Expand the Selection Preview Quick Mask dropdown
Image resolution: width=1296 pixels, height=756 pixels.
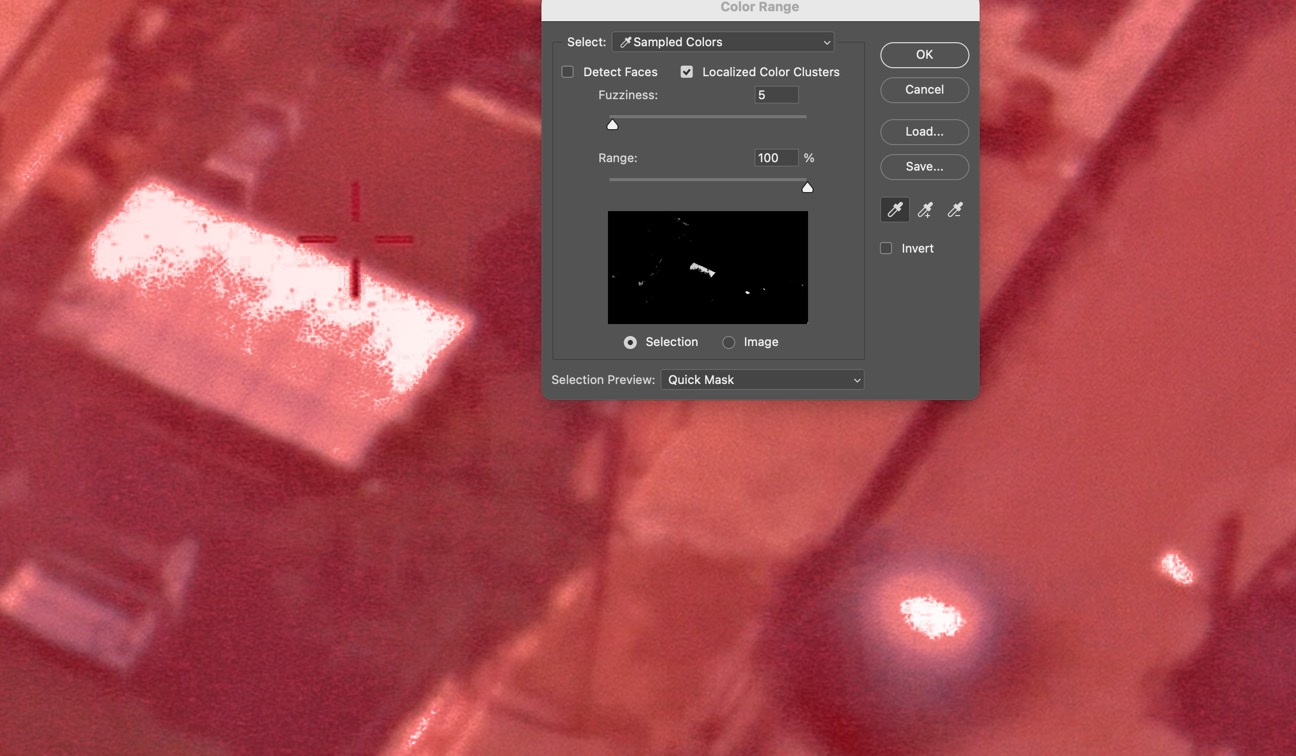coord(762,380)
